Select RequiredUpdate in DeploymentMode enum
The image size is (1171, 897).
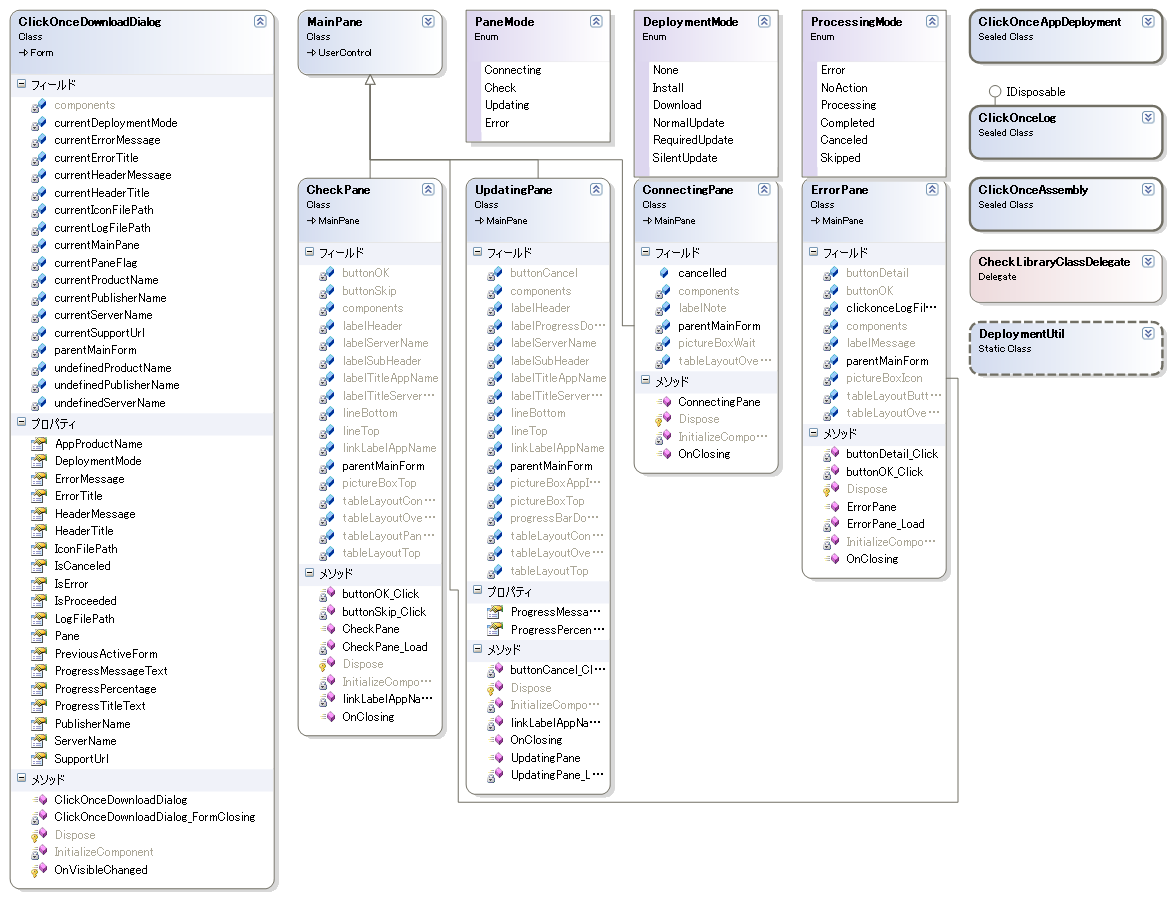pyautogui.click(x=693, y=140)
